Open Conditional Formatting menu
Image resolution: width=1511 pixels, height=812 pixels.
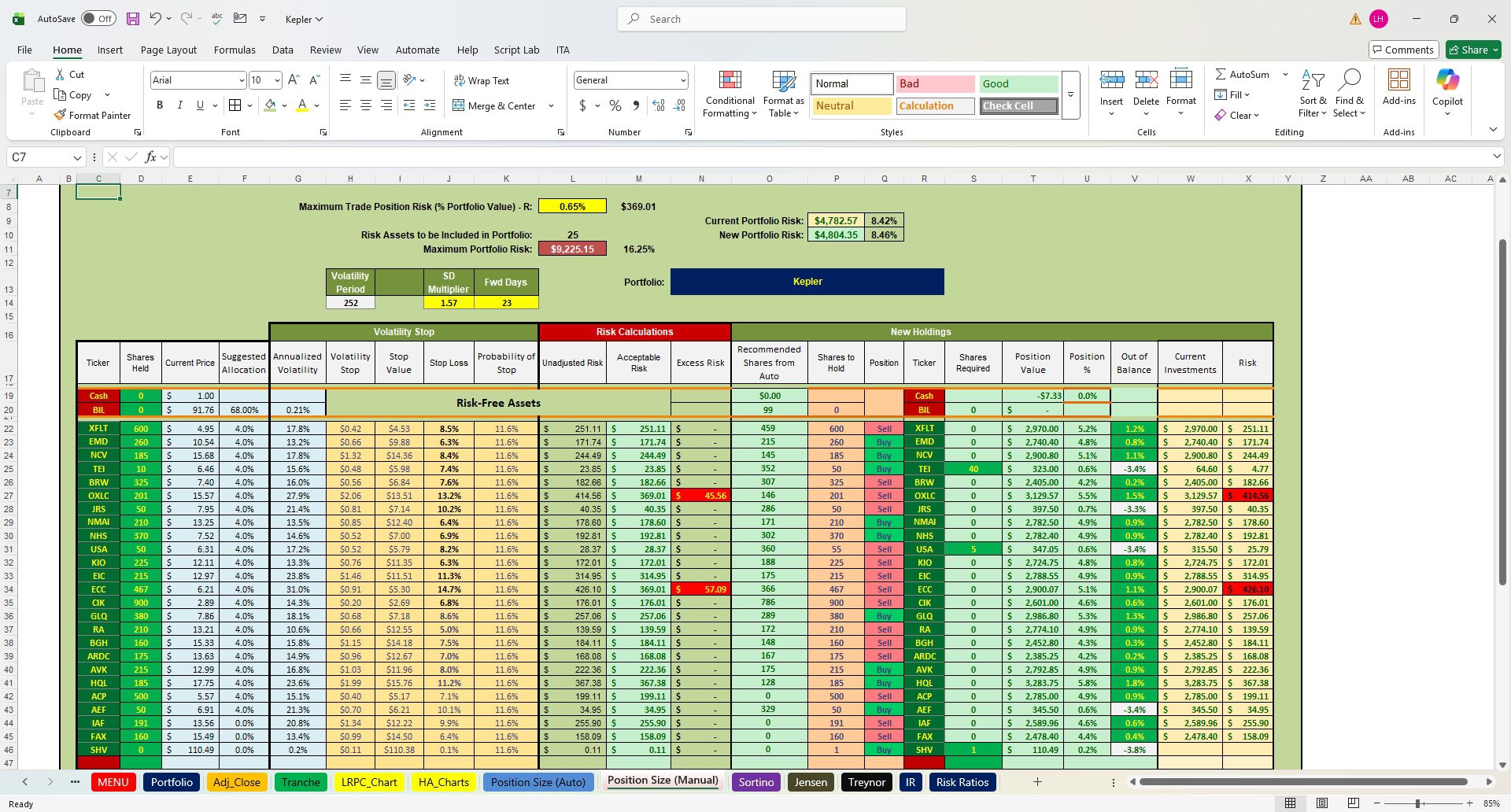click(x=730, y=94)
